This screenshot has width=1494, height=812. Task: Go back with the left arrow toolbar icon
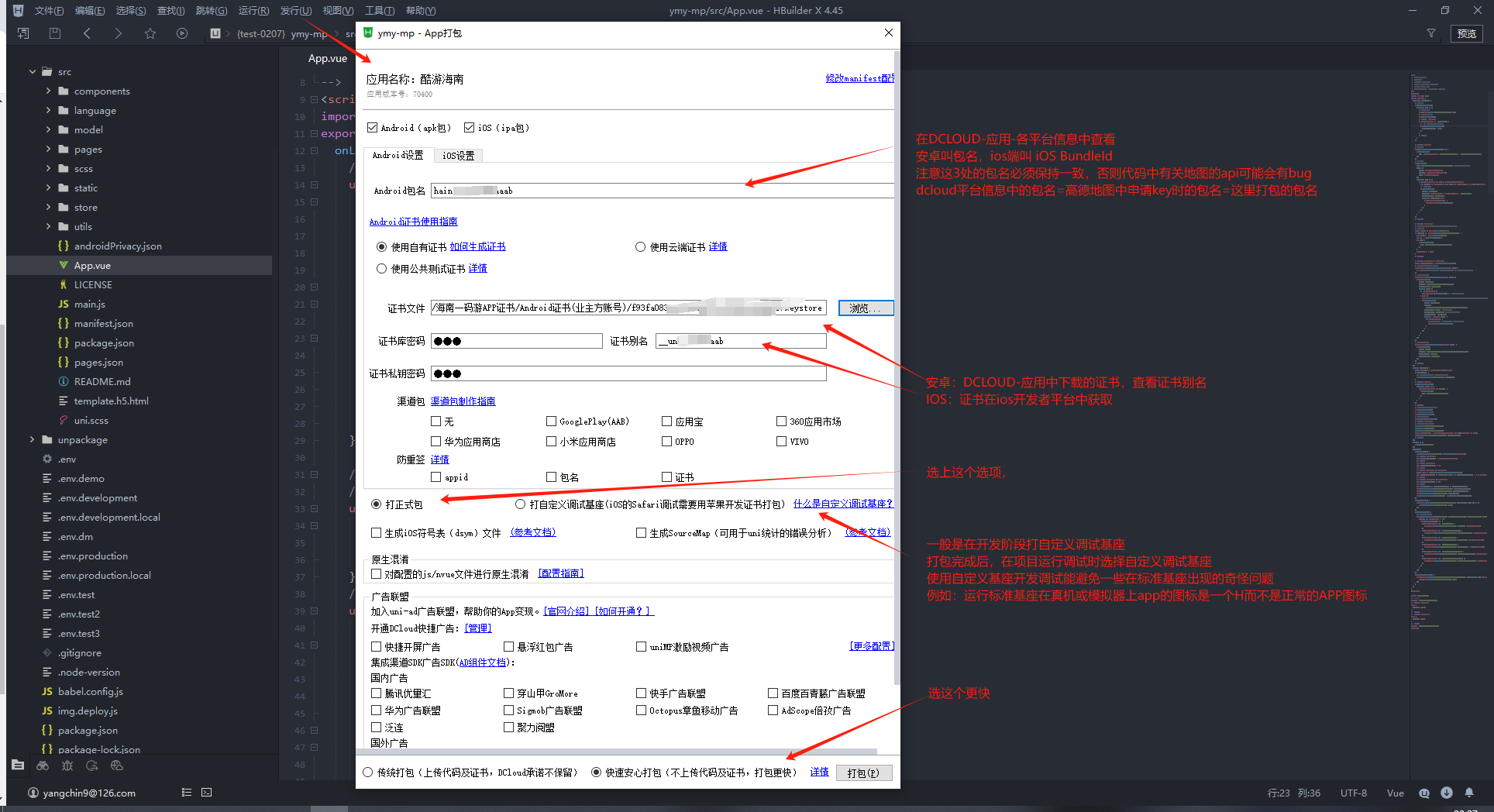[87, 33]
